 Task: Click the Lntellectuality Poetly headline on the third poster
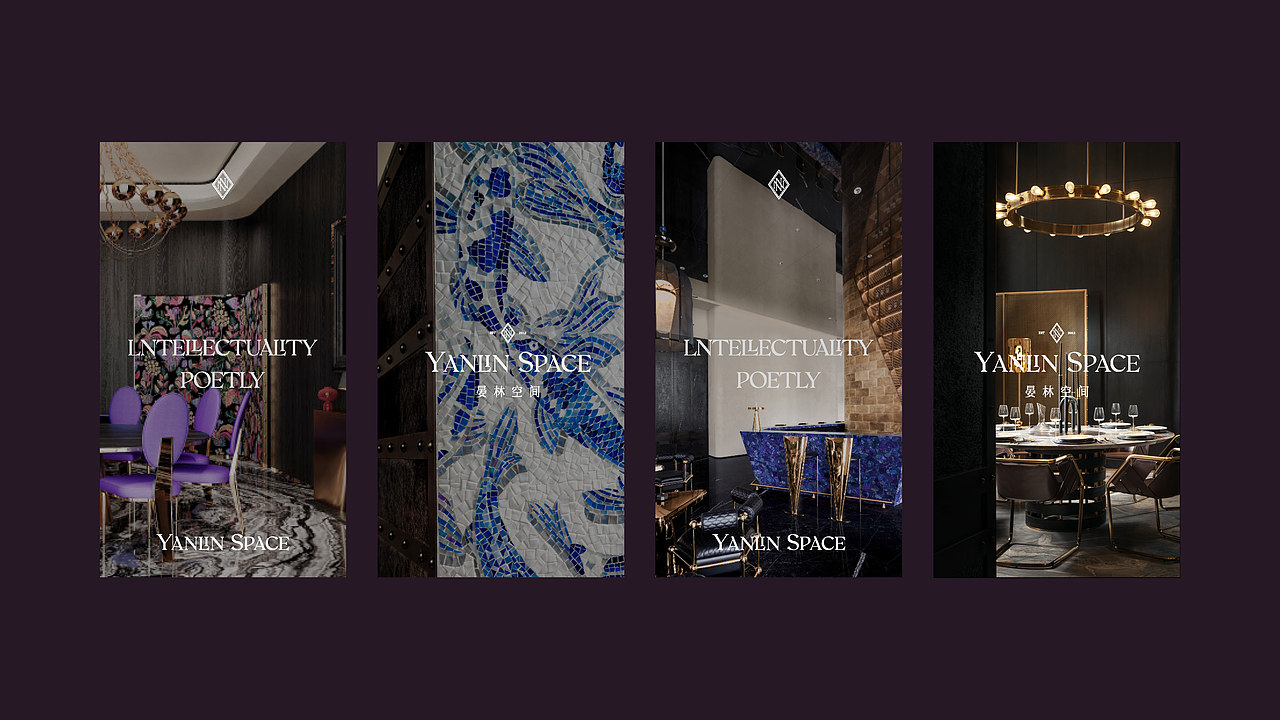(779, 364)
